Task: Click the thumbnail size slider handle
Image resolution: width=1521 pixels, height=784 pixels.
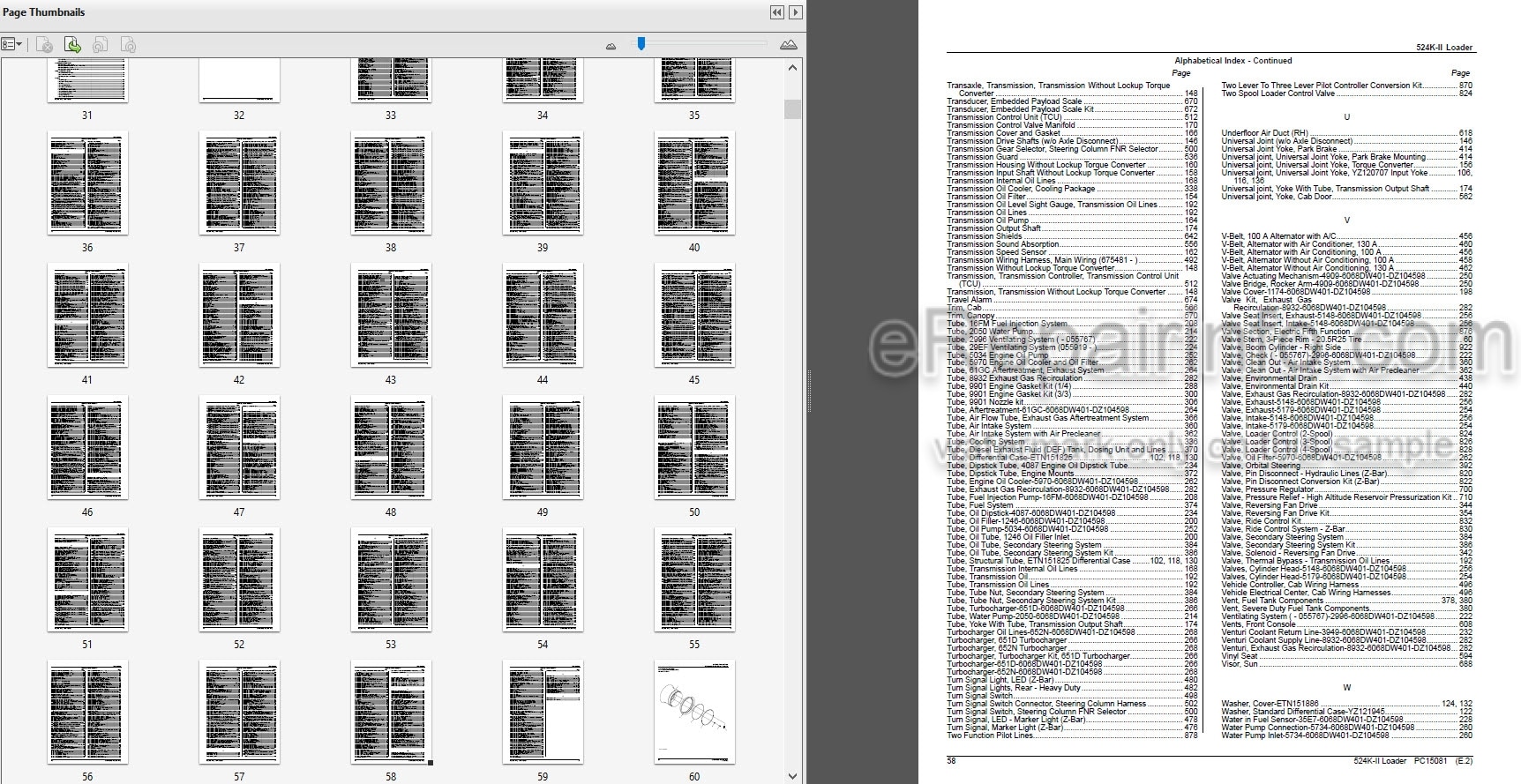Action: click(x=641, y=43)
